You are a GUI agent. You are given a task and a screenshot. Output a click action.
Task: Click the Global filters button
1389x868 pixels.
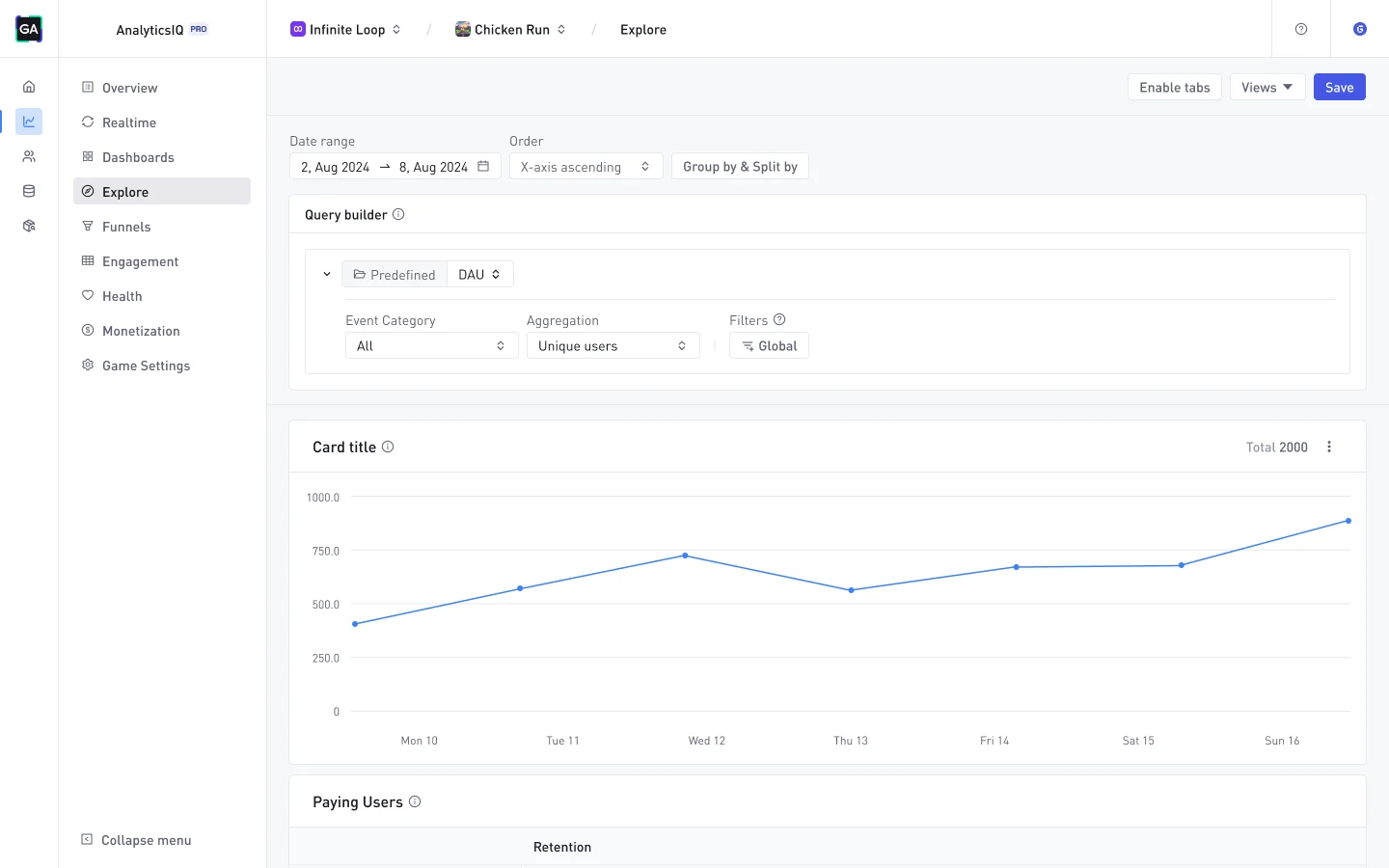coord(769,345)
